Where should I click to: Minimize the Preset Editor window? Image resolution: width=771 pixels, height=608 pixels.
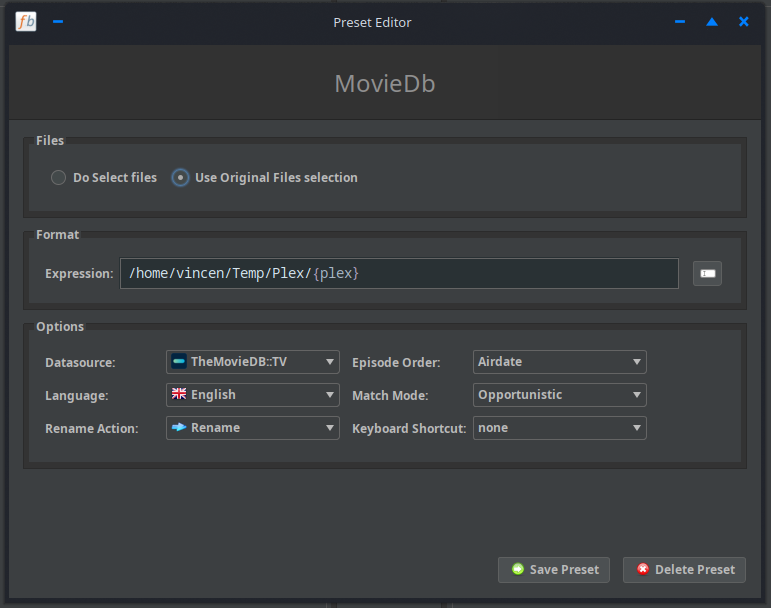pyautogui.click(x=680, y=22)
